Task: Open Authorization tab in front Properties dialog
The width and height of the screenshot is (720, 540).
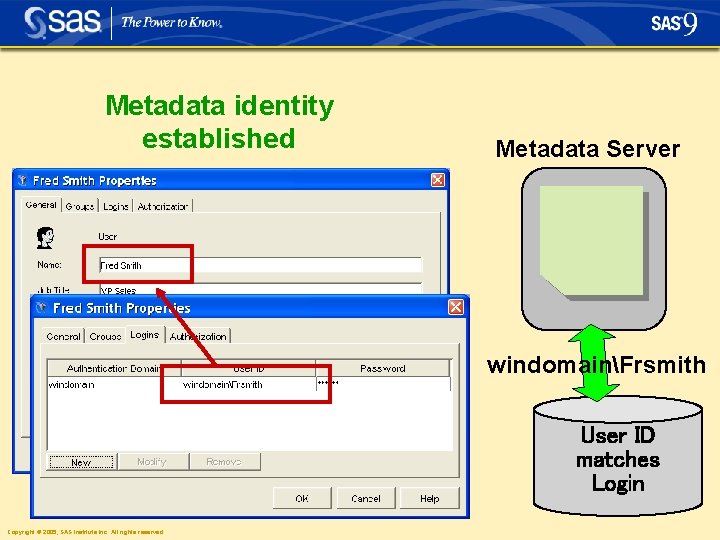Action: [x=198, y=336]
